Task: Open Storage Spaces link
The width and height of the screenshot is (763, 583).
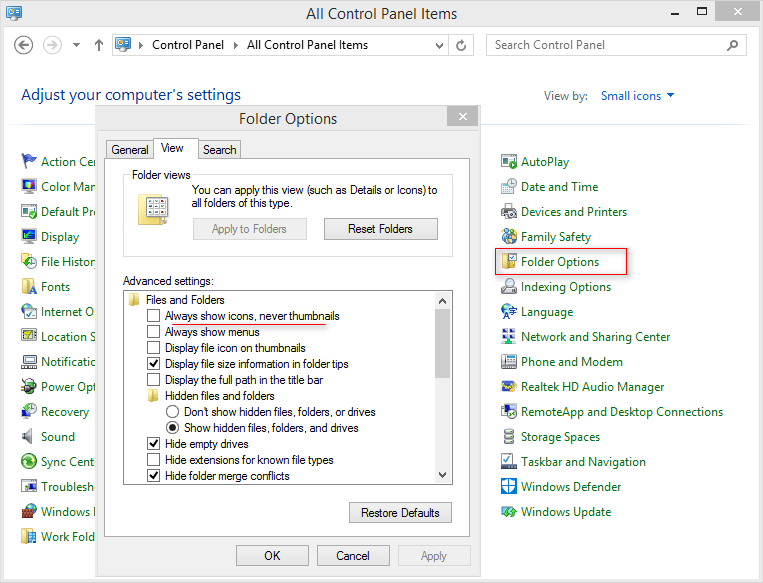Action: click(x=560, y=437)
